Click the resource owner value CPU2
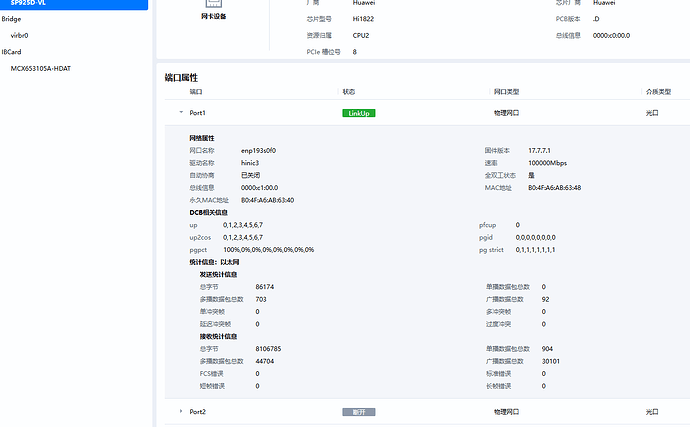 point(361,35)
